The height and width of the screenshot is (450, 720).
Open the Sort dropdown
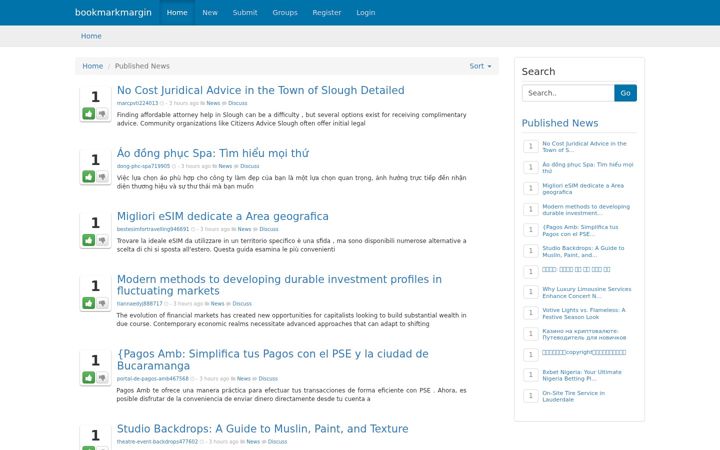[480, 66]
